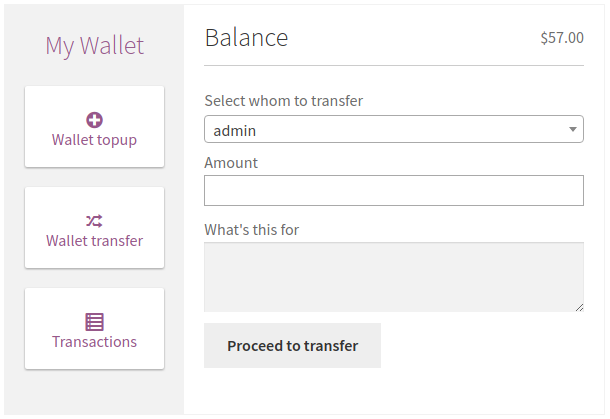Viewport: 610px width, 419px height.
Task: Click the plus-circle icon for Wallet topup
Action: click(94, 120)
